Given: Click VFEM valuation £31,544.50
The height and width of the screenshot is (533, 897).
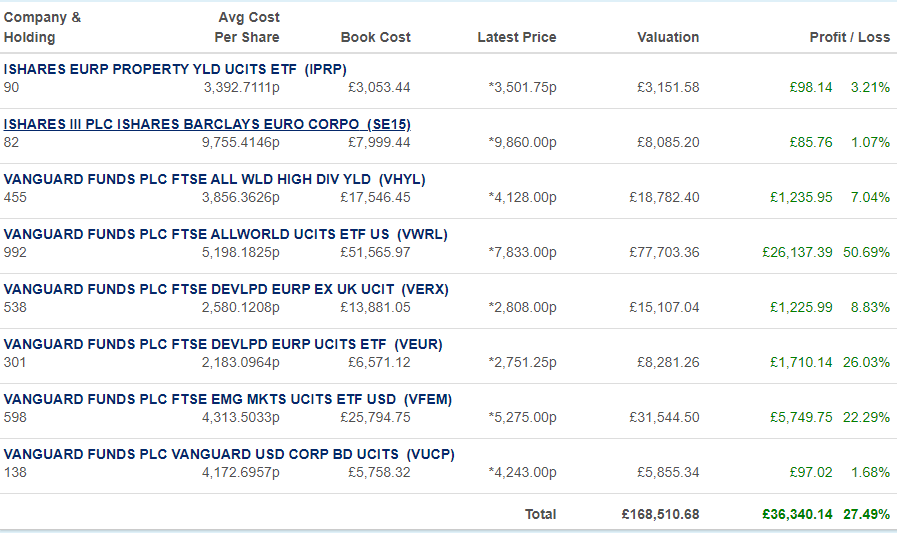Looking at the screenshot, I should pos(664,417).
